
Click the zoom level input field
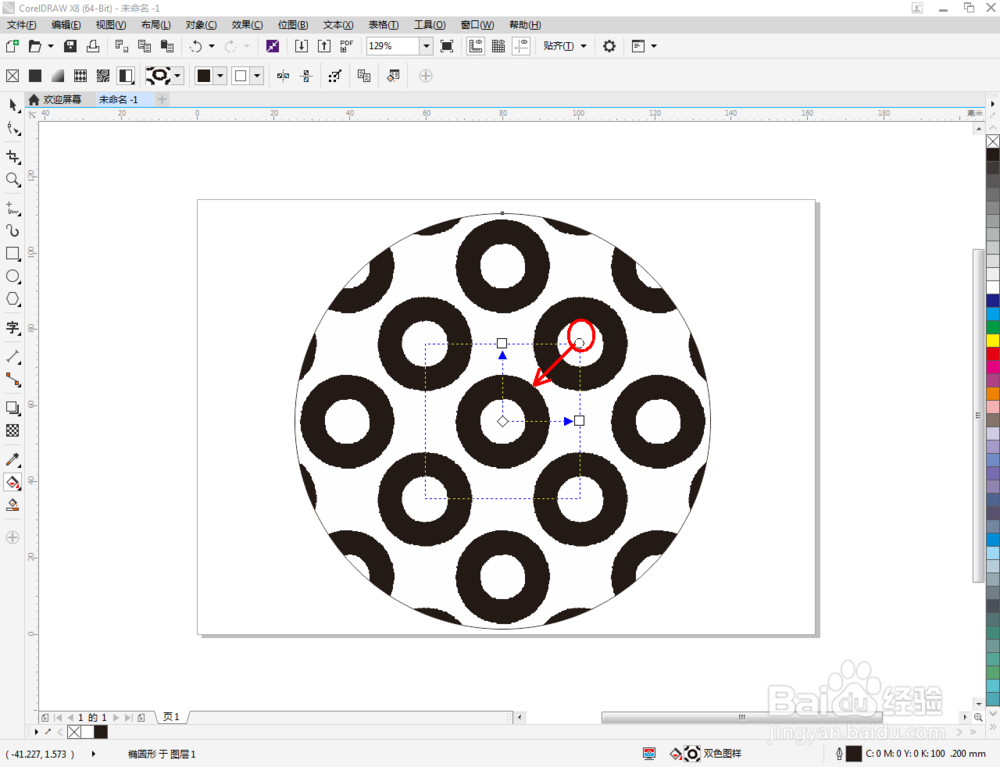392,46
